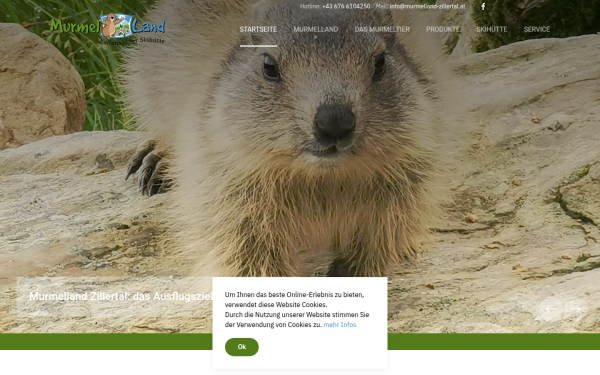The height and width of the screenshot is (375, 600).
Task: Follow the mehr Infos cookie link
Action: (x=340, y=324)
